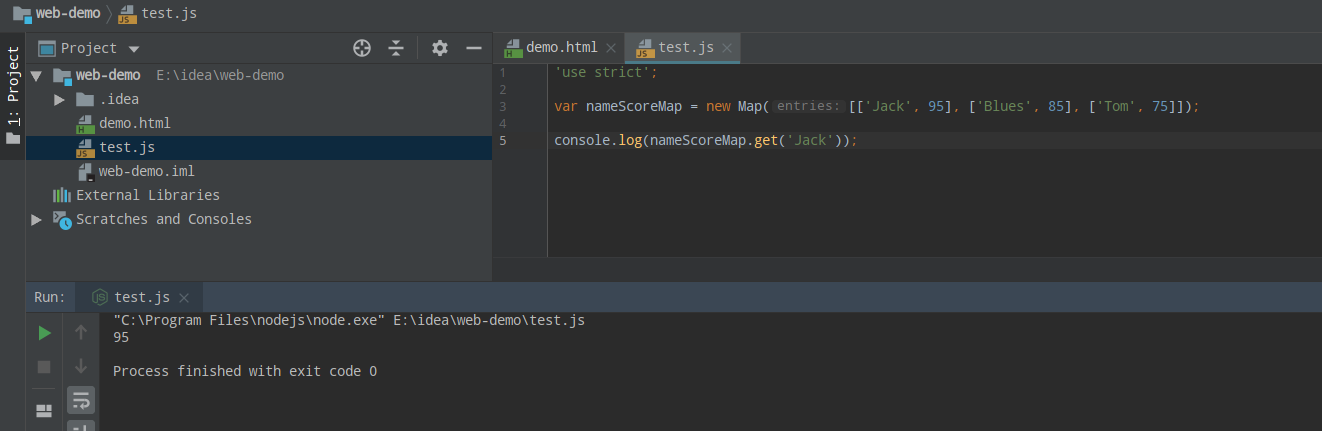Click the Down stack trace arrow
The height and width of the screenshot is (431, 1322).
click(x=81, y=366)
